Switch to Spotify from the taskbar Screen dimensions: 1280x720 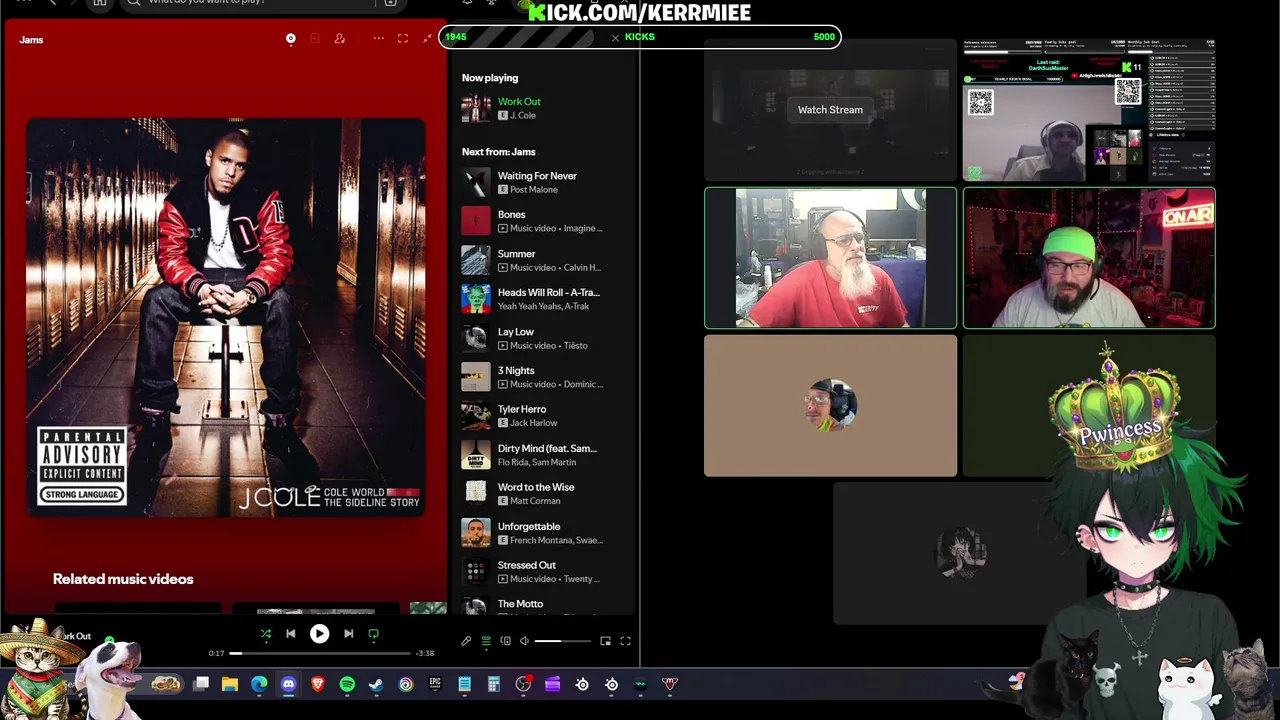[x=347, y=684]
